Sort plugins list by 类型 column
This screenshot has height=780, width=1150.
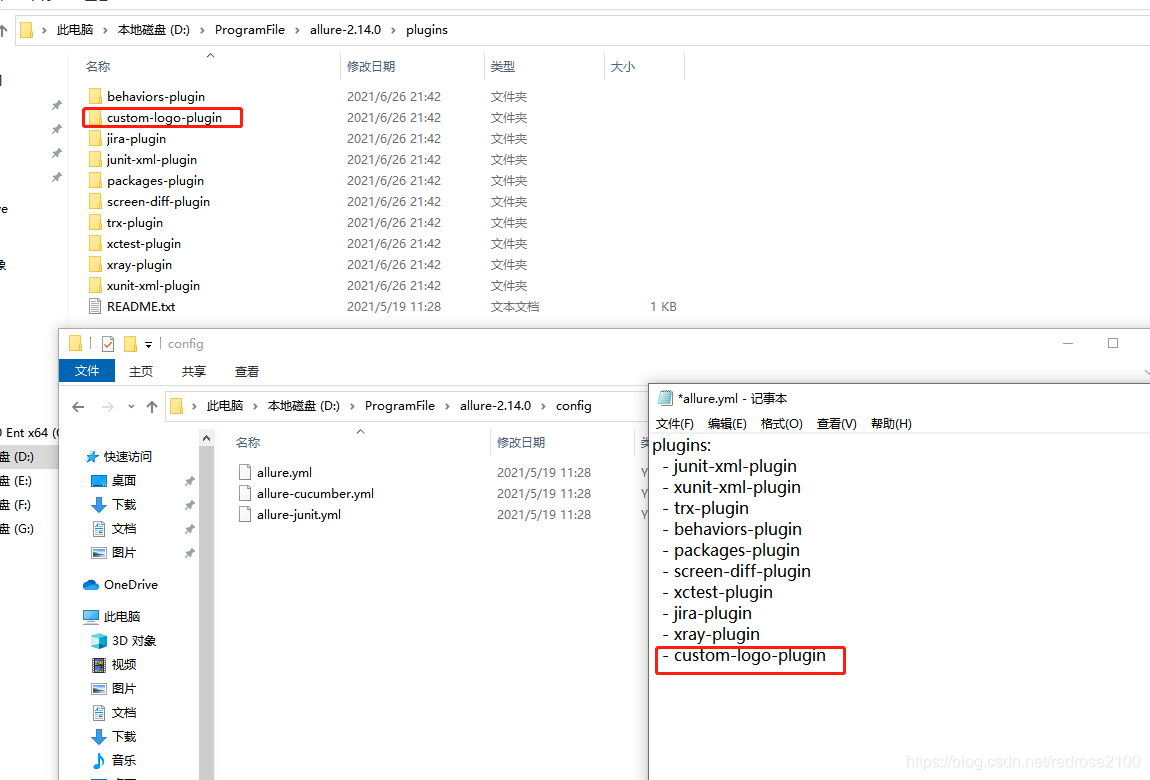pos(502,67)
